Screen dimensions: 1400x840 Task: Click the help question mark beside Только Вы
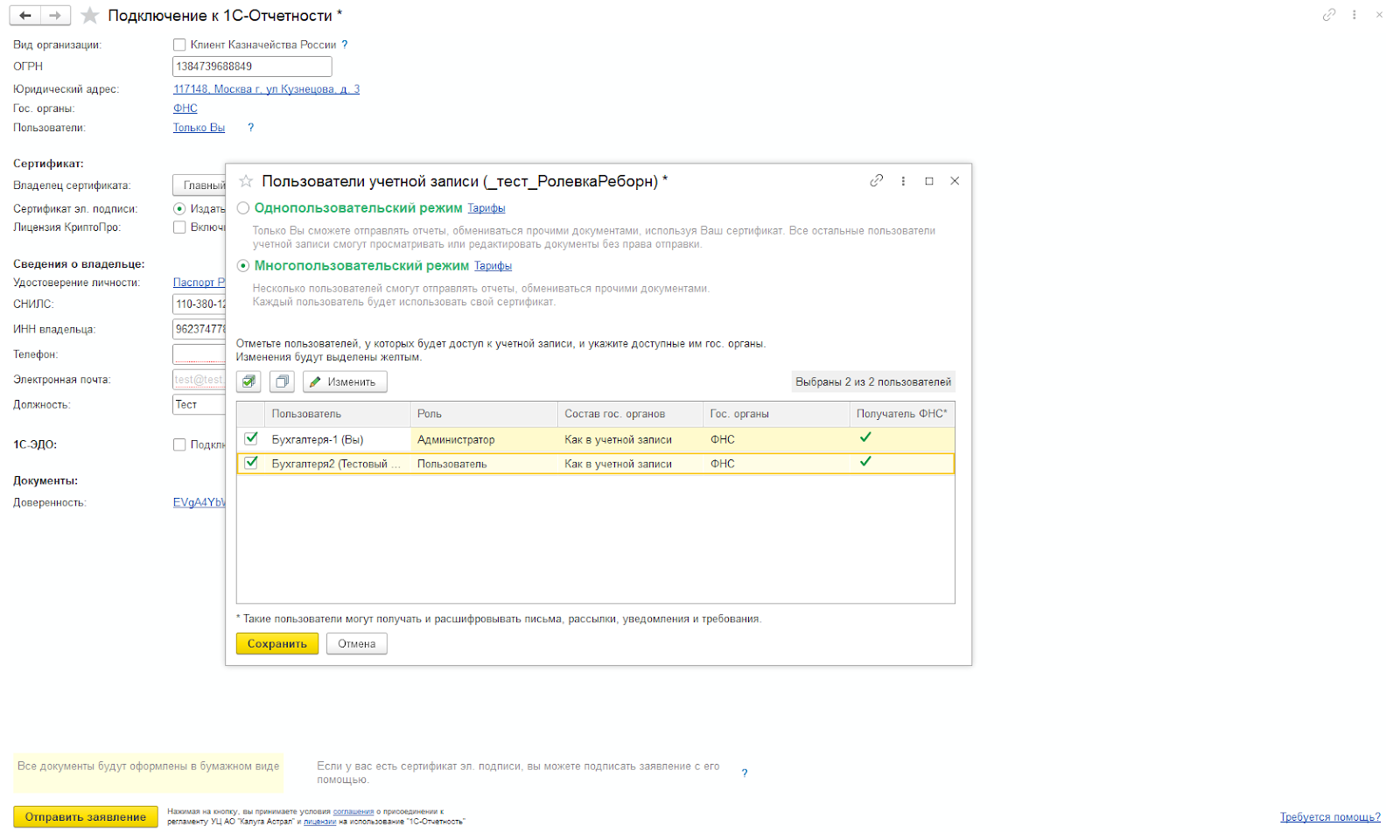(251, 128)
